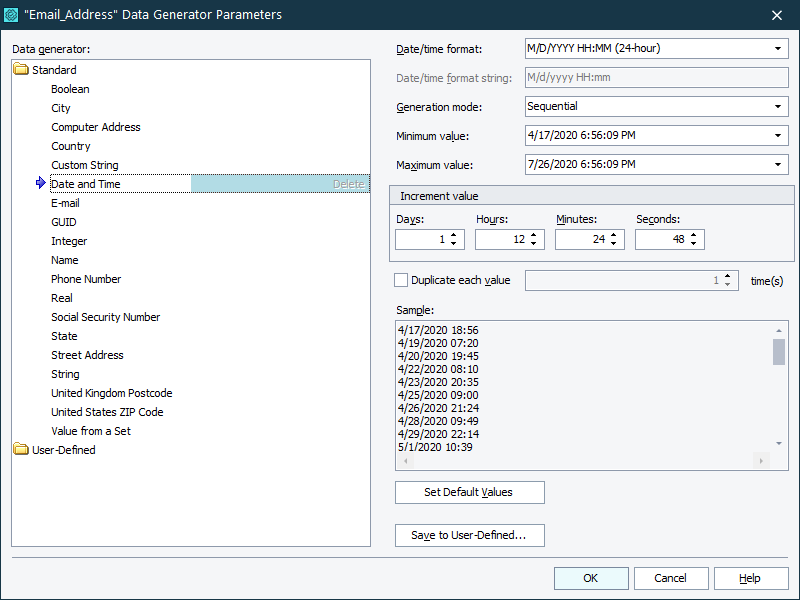800x600 pixels.
Task: Enable the Duplicate each value checkbox
Action: (402, 281)
